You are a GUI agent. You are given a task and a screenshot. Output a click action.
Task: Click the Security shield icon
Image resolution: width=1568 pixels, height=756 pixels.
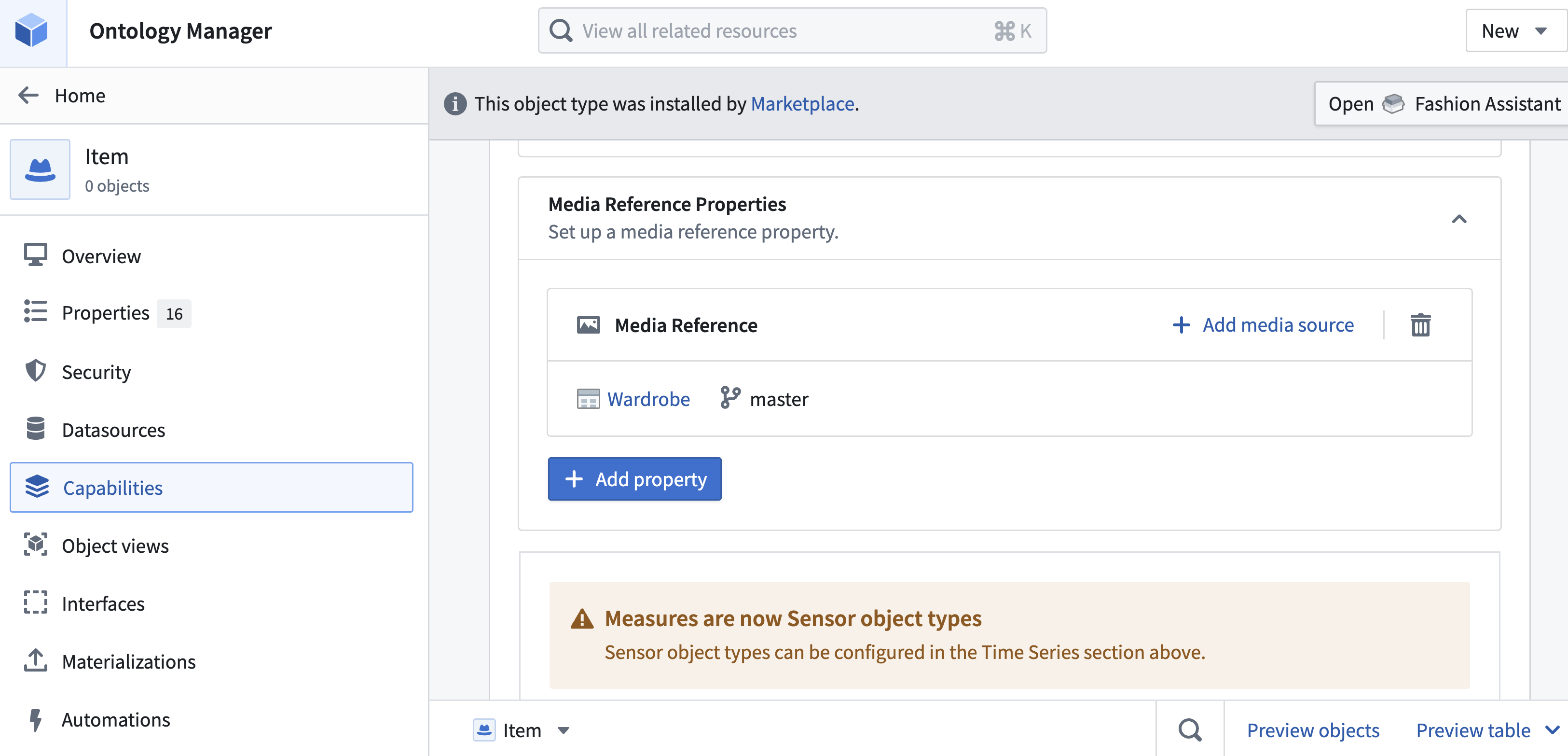pos(35,370)
